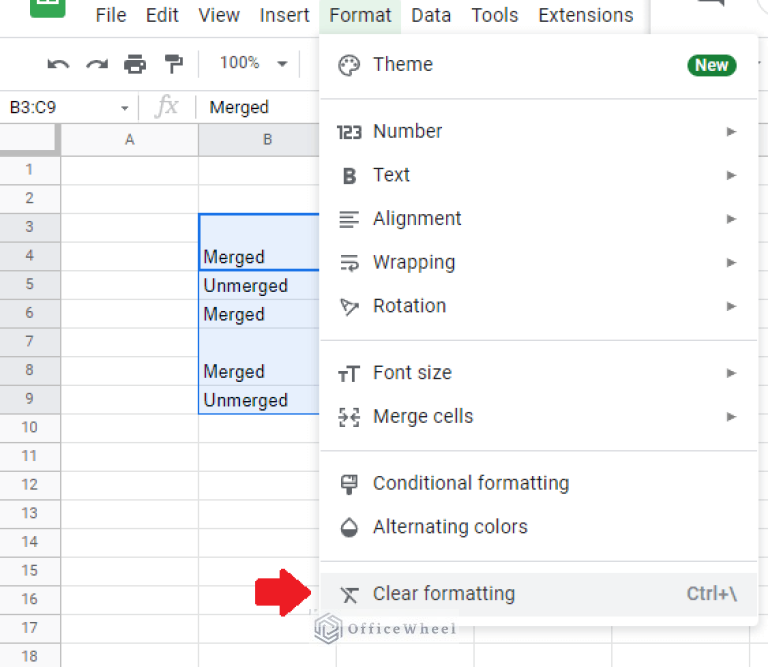This screenshot has height=667, width=768.
Task: Expand the Merge cells submenu arrow
Action: tap(731, 417)
